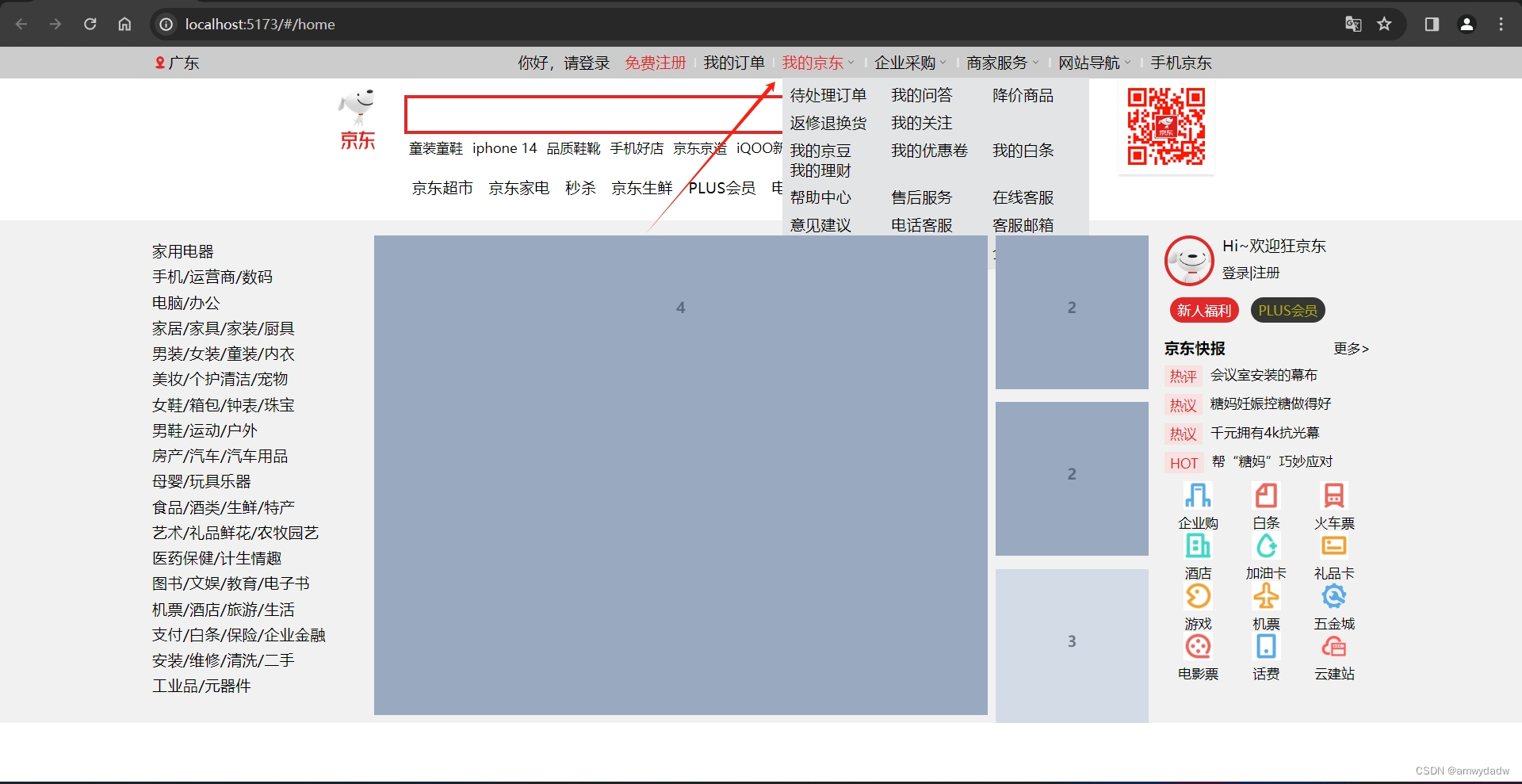Screen dimensions: 1522x784
Task: Select 待处理订单 in the dropdown
Action: (x=828, y=95)
